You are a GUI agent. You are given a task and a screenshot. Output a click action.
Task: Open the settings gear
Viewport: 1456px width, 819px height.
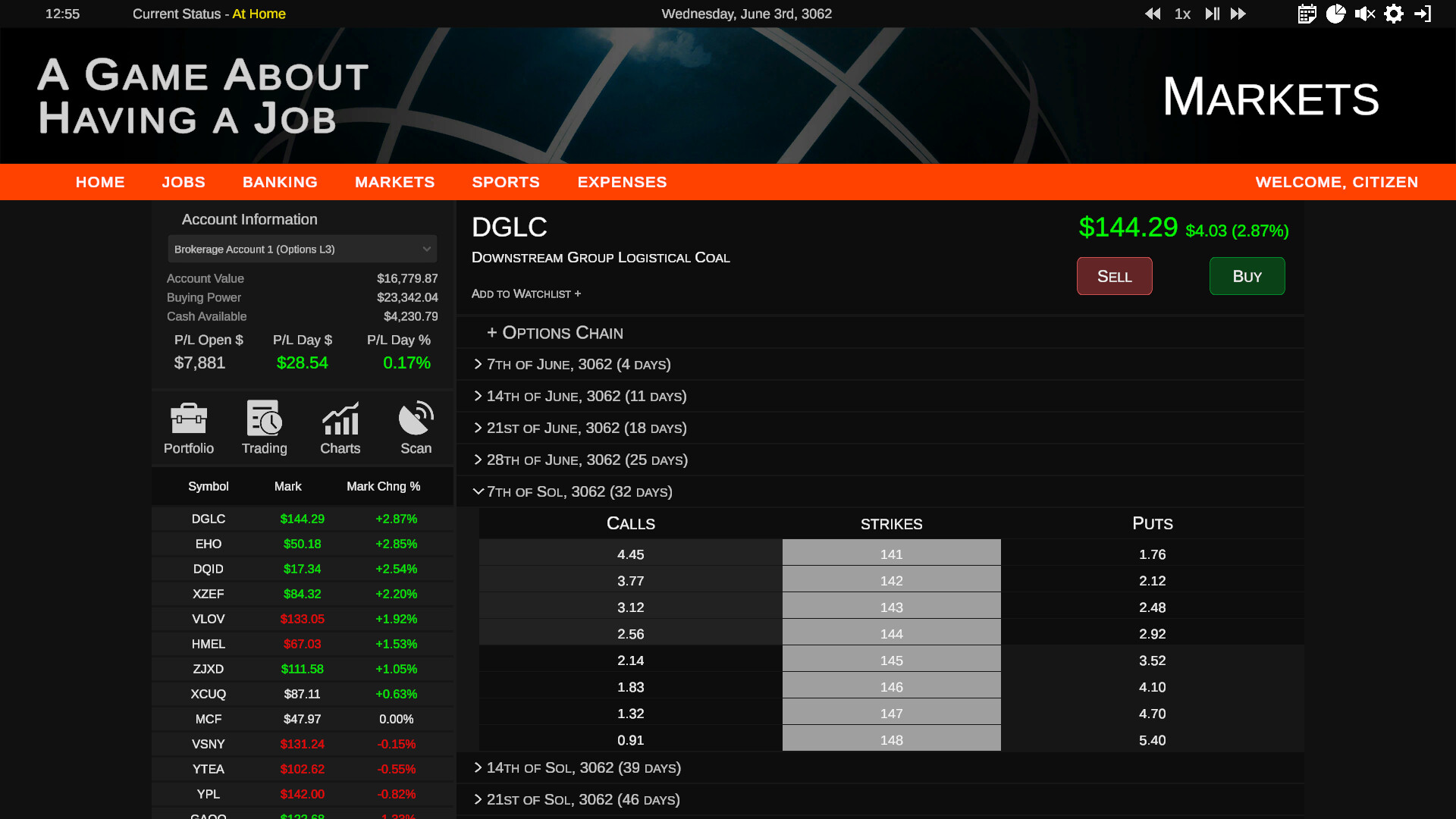1394,14
